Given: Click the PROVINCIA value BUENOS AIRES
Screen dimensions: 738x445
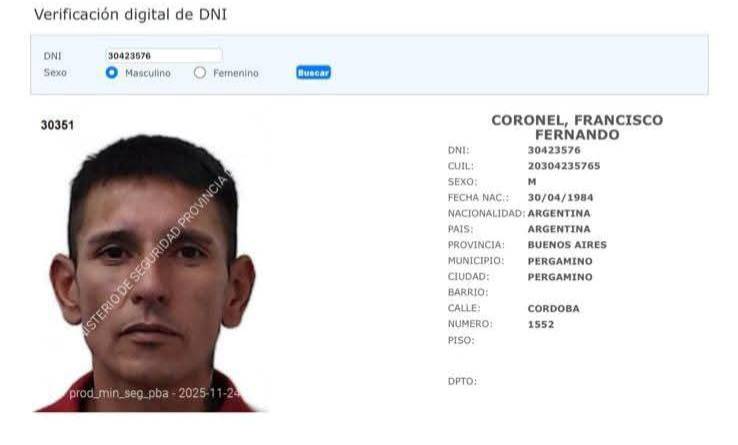Looking at the screenshot, I should (567, 245).
